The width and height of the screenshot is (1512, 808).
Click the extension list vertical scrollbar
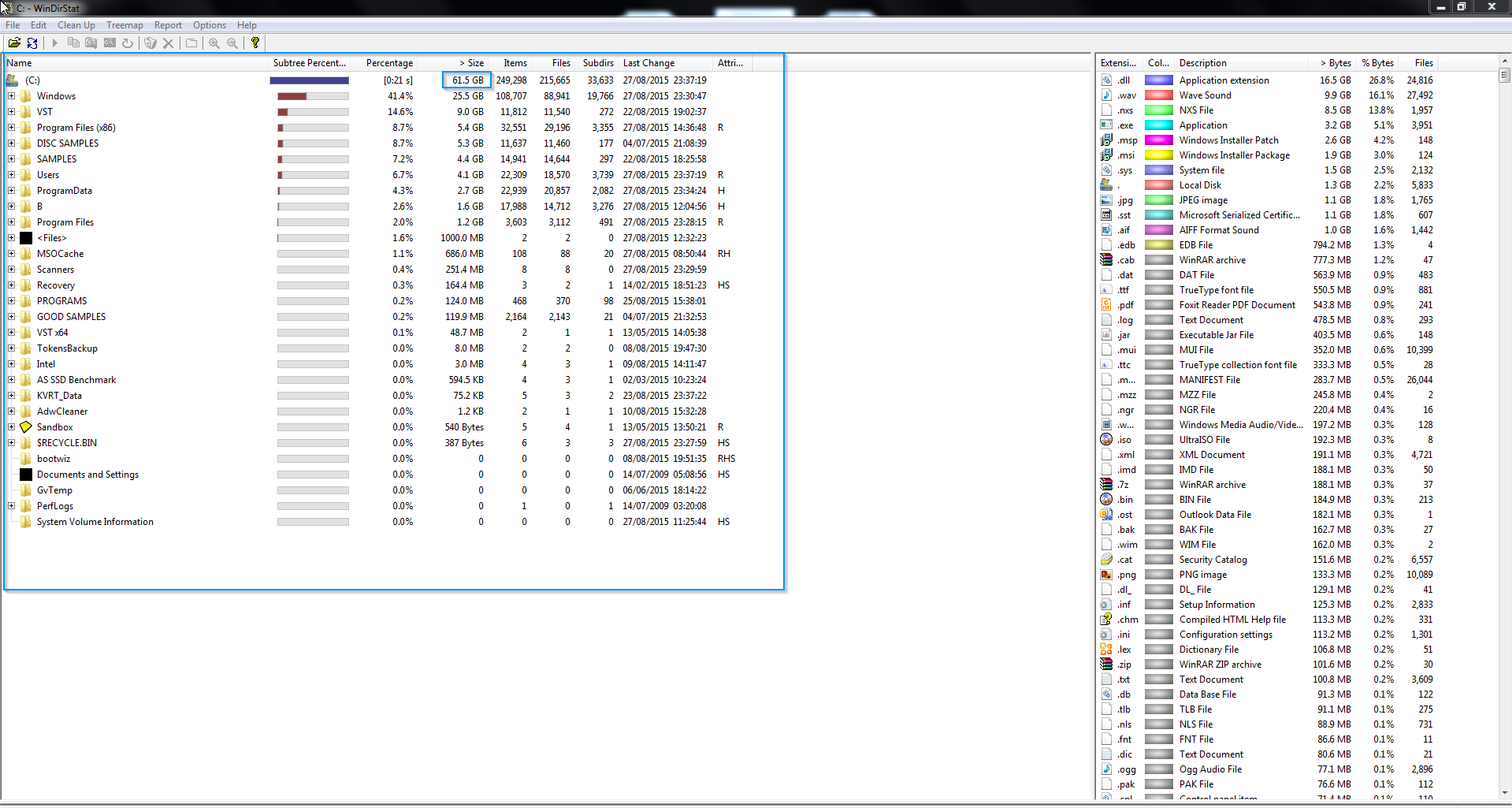coord(1504,426)
